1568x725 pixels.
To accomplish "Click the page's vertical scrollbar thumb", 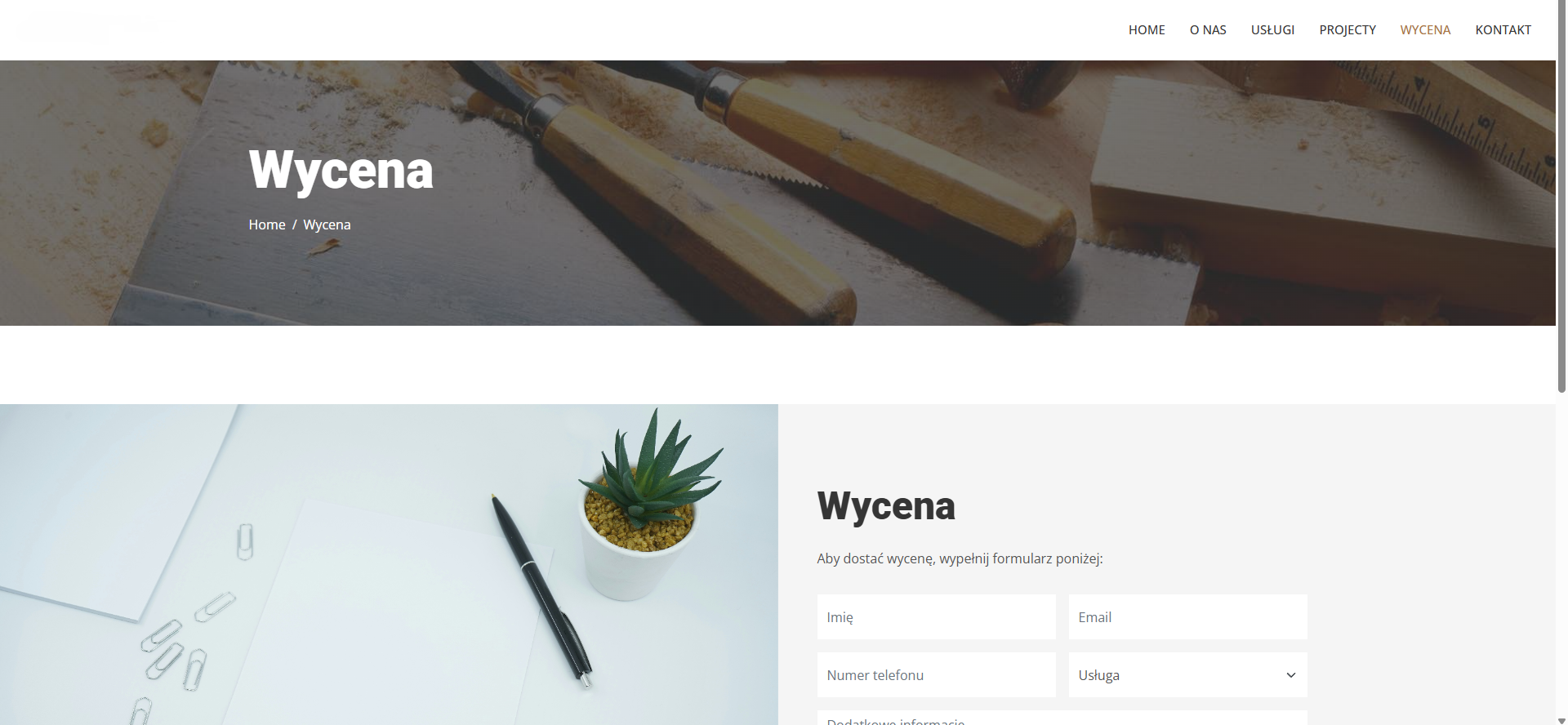I will click(x=1561, y=196).
